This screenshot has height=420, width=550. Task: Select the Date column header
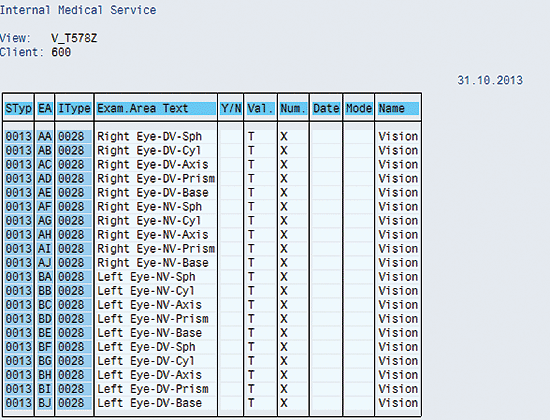click(x=326, y=108)
